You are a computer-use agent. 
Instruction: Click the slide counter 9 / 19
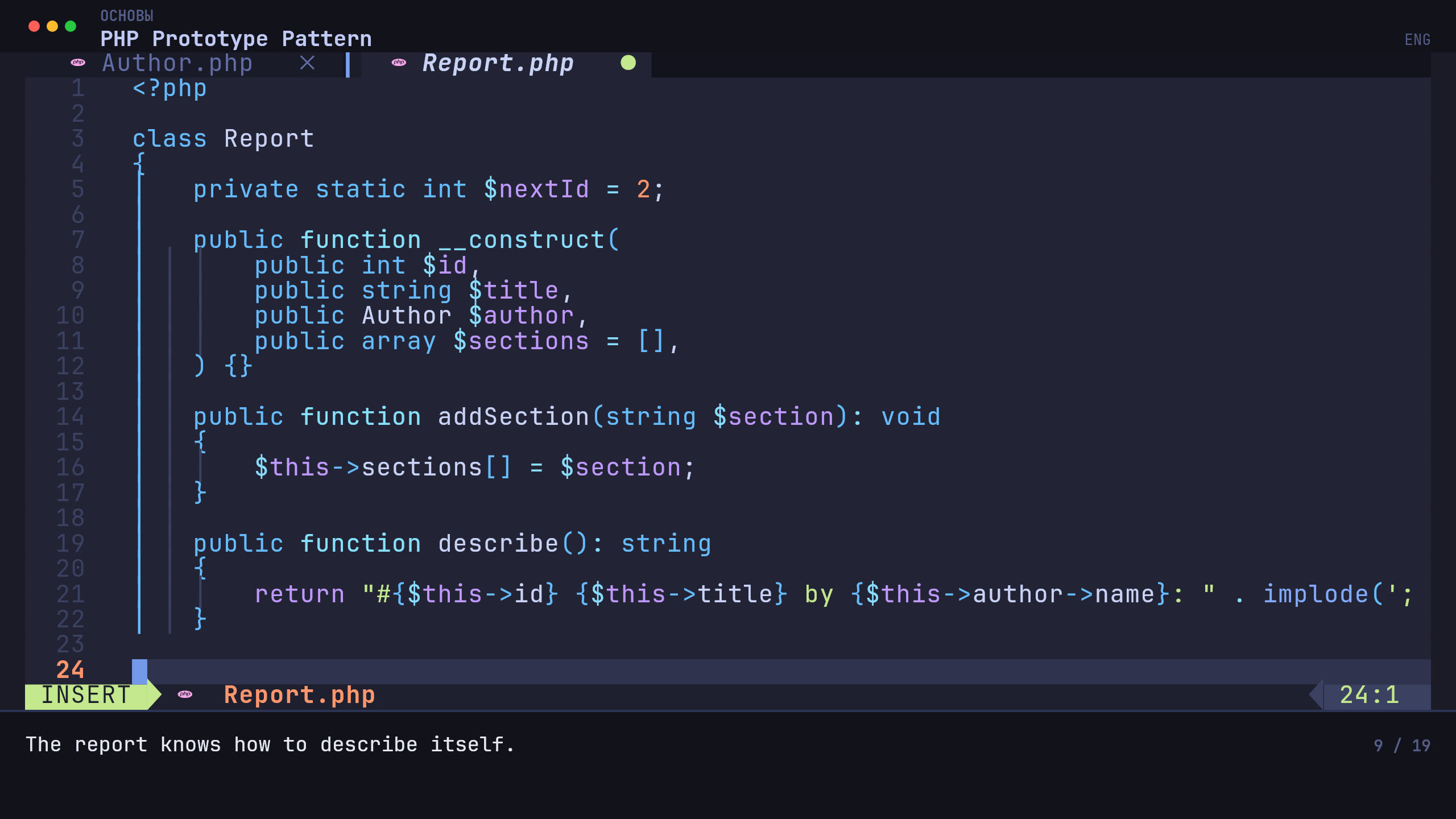tap(1401, 746)
